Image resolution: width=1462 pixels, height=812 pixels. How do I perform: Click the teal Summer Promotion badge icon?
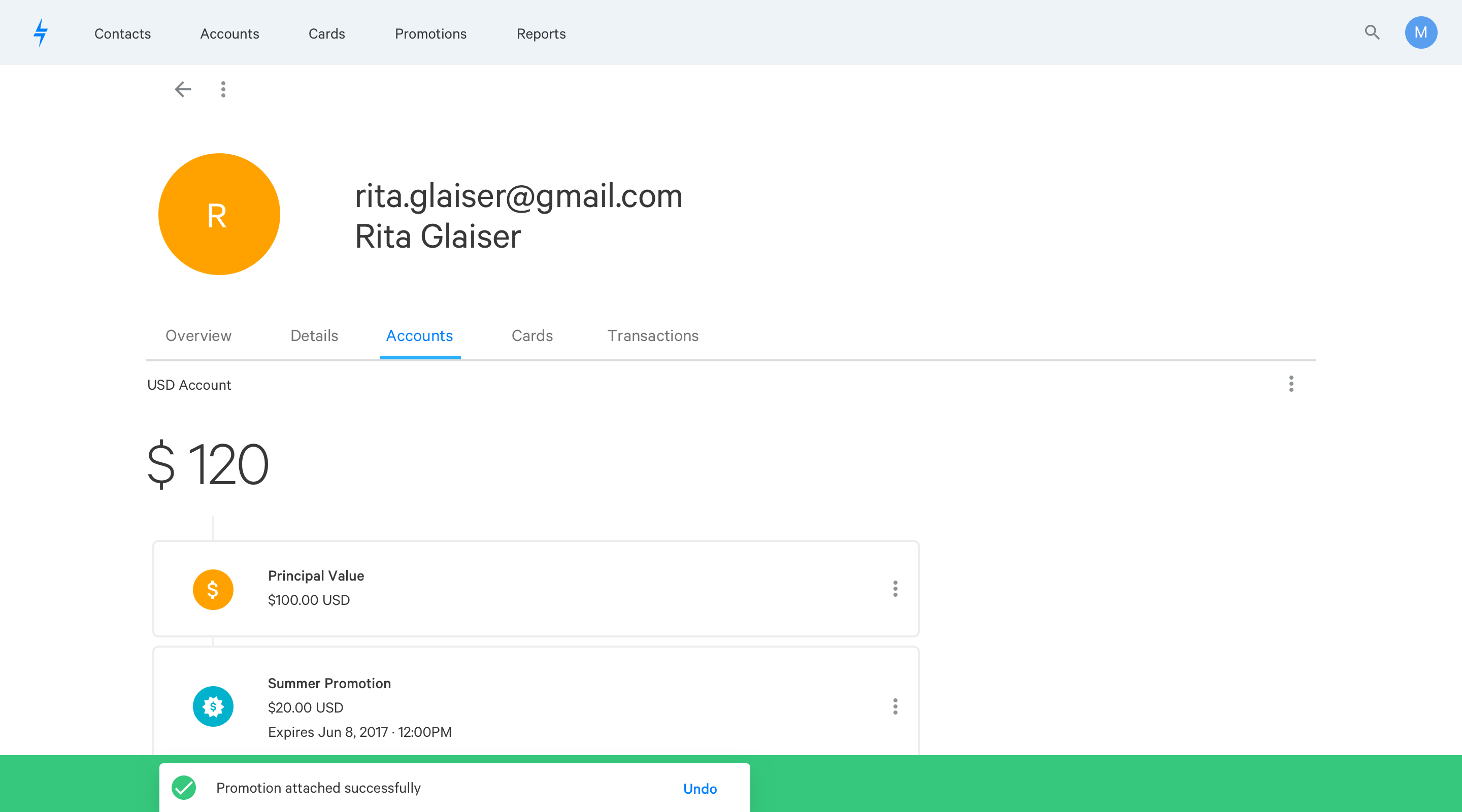(213, 706)
